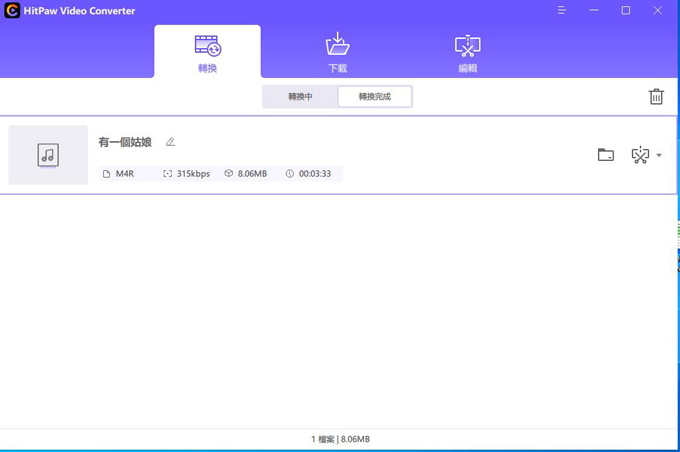
Task: Delete all items with the trash icon
Action: (656, 97)
